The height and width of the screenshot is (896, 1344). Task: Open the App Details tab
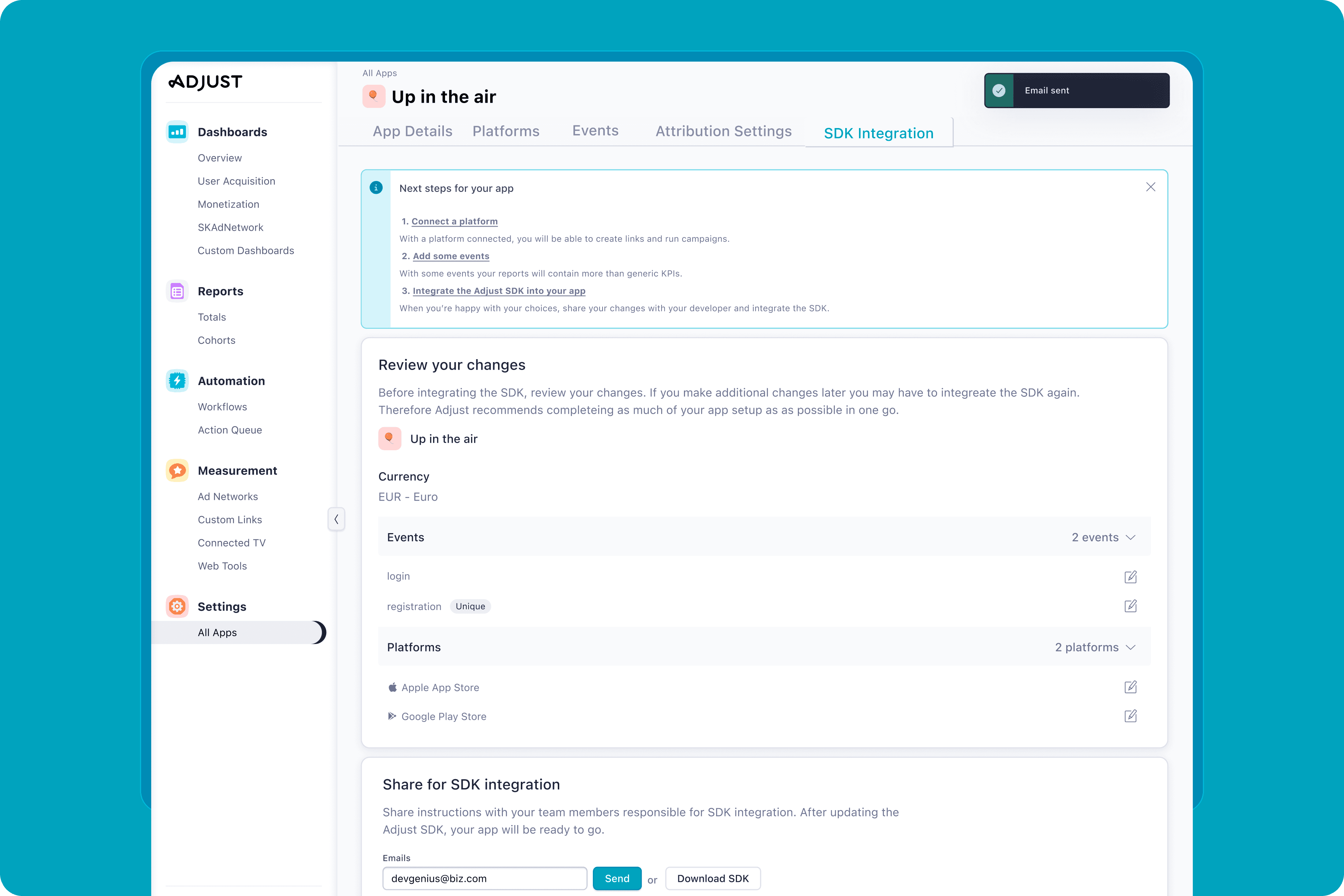412,131
